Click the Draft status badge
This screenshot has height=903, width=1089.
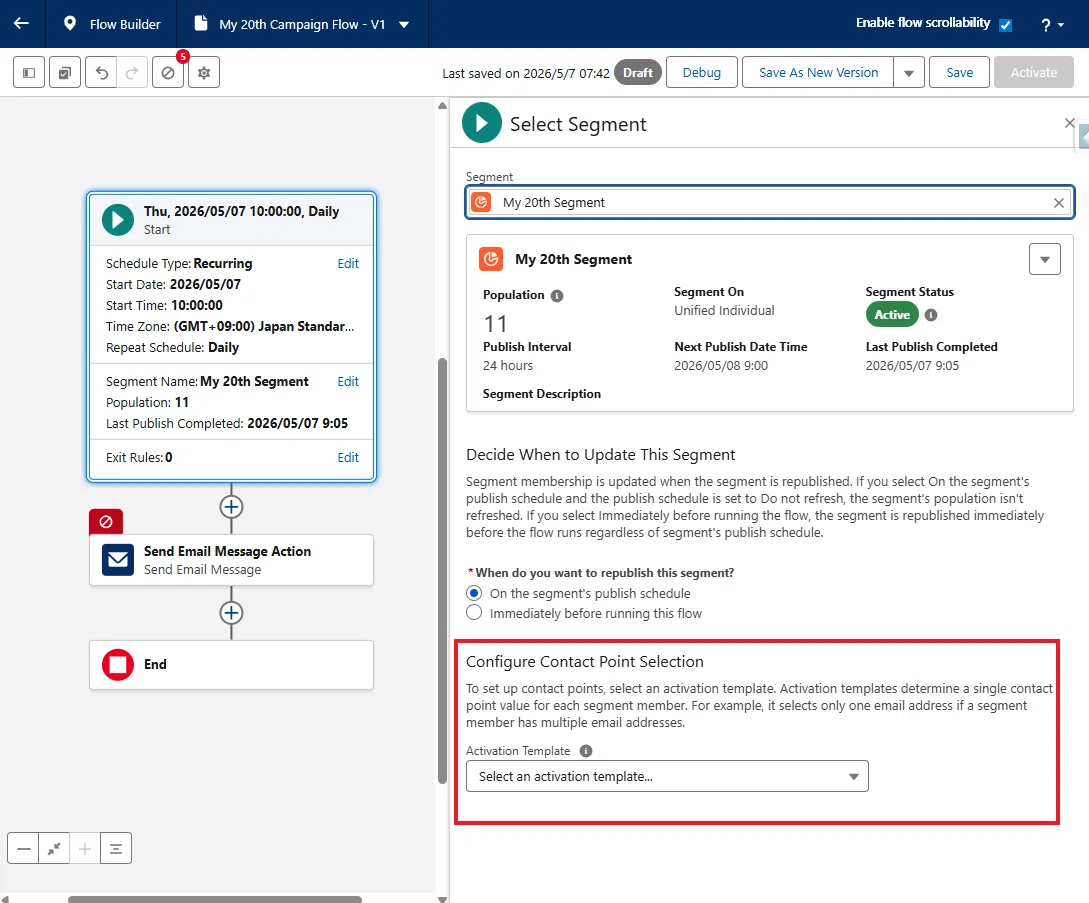[x=638, y=72]
